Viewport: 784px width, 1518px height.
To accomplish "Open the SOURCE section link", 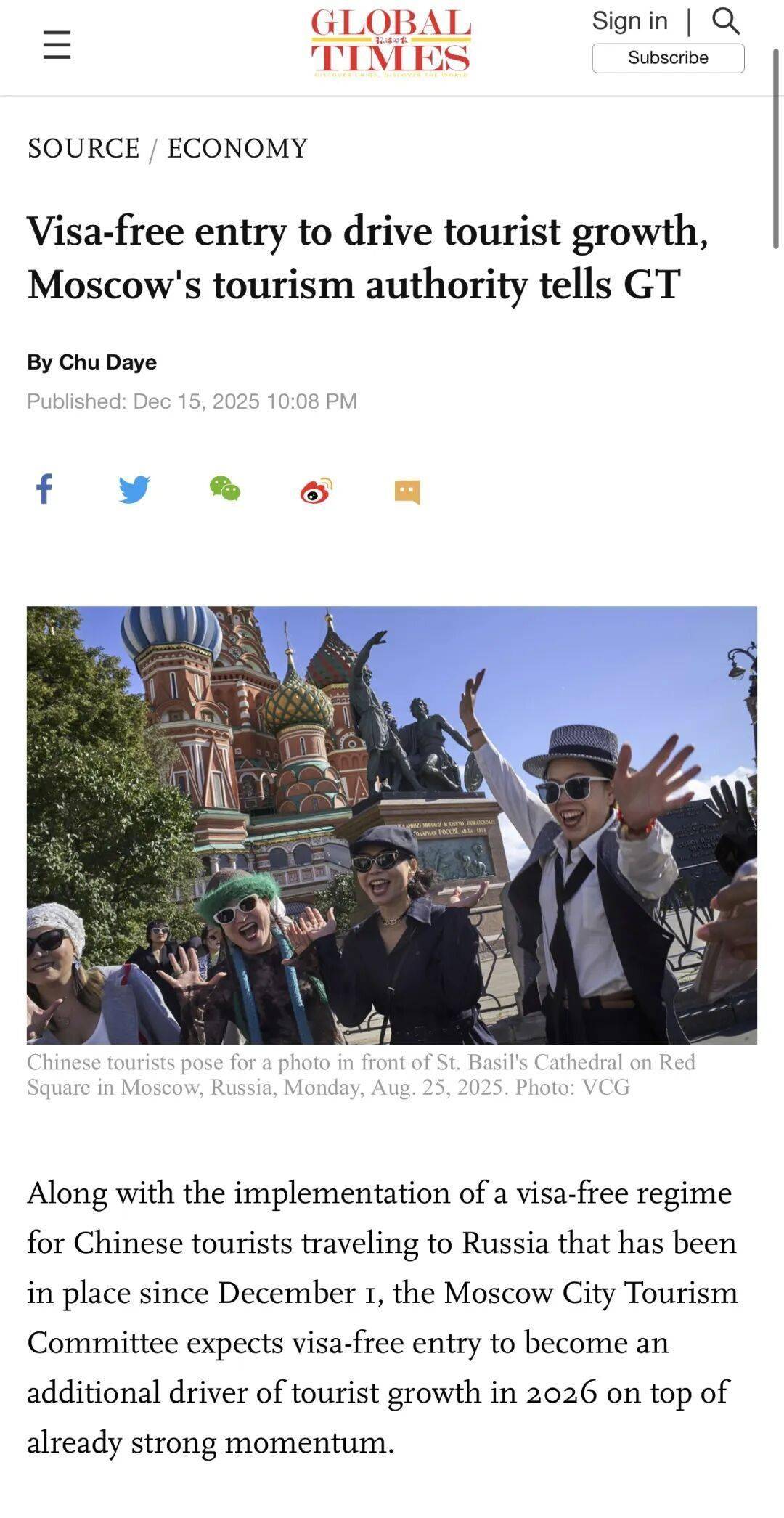I will (83, 148).
